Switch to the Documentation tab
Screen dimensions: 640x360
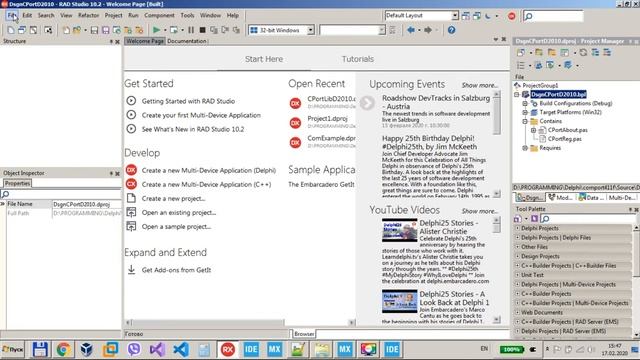click(187, 41)
